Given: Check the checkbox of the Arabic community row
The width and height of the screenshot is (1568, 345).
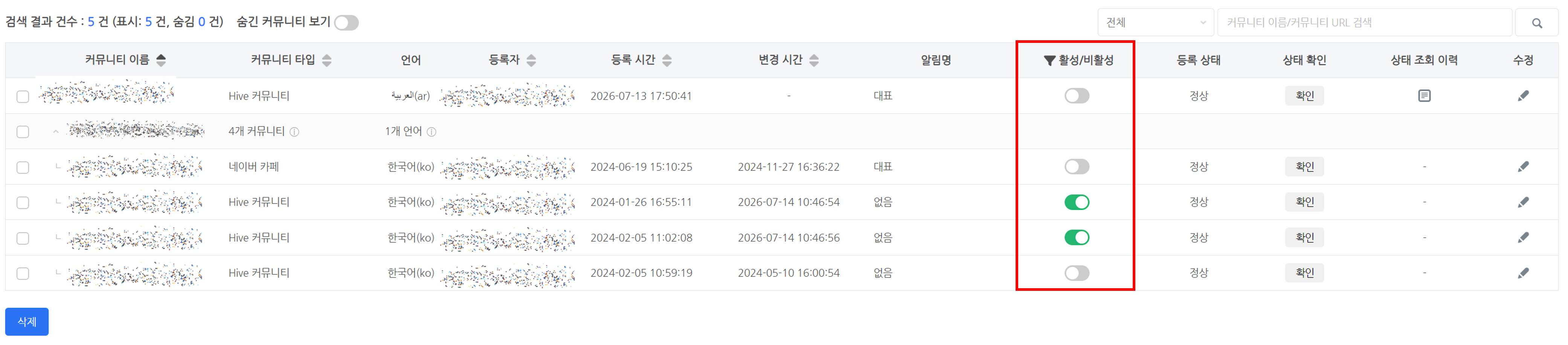Looking at the screenshot, I should (23, 96).
